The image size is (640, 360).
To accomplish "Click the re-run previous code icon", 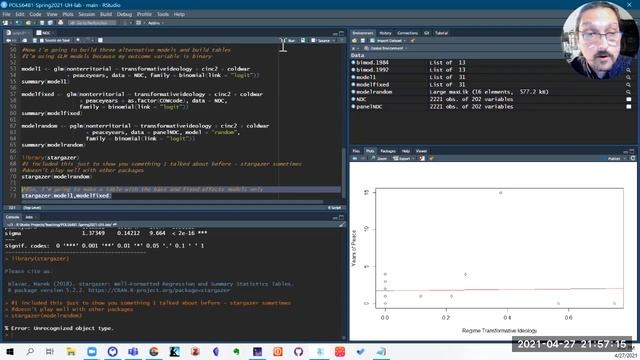I will (x=303, y=40).
